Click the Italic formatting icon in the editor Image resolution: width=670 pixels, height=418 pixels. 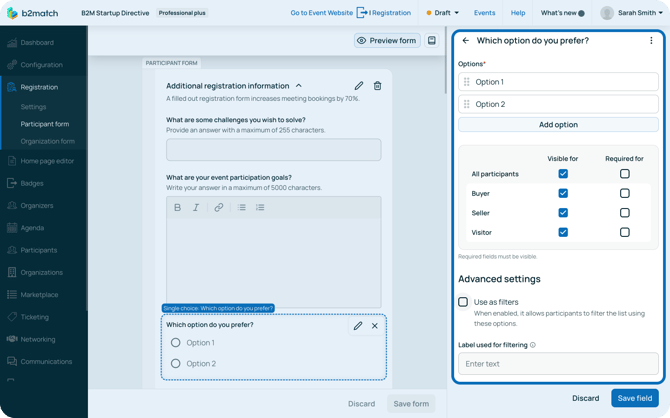click(196, 208)
